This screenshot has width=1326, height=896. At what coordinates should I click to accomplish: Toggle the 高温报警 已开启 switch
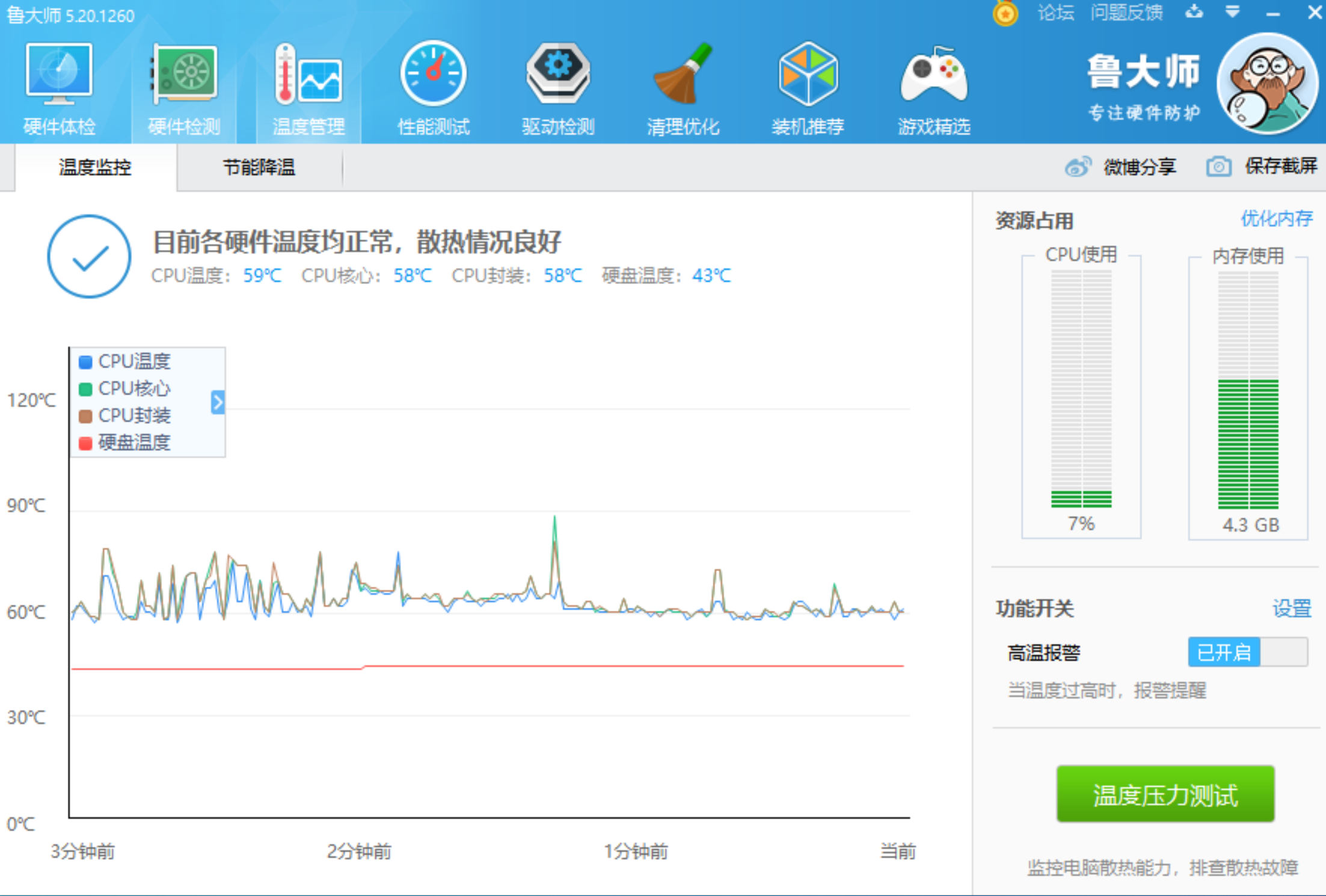[x=1248, y=652]
